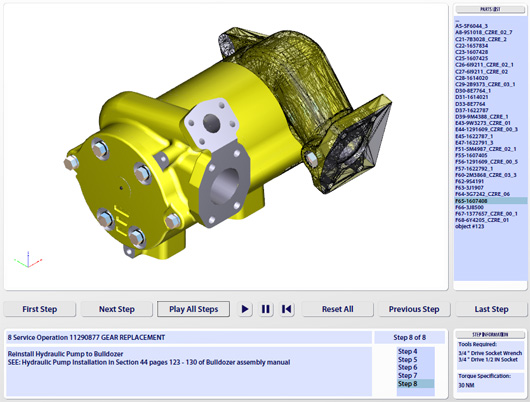Click 'Reinstall Hydraulic Pump to Bulldozer' text
This screenshot has width=530, height=402.
click(x=65, y=354)
